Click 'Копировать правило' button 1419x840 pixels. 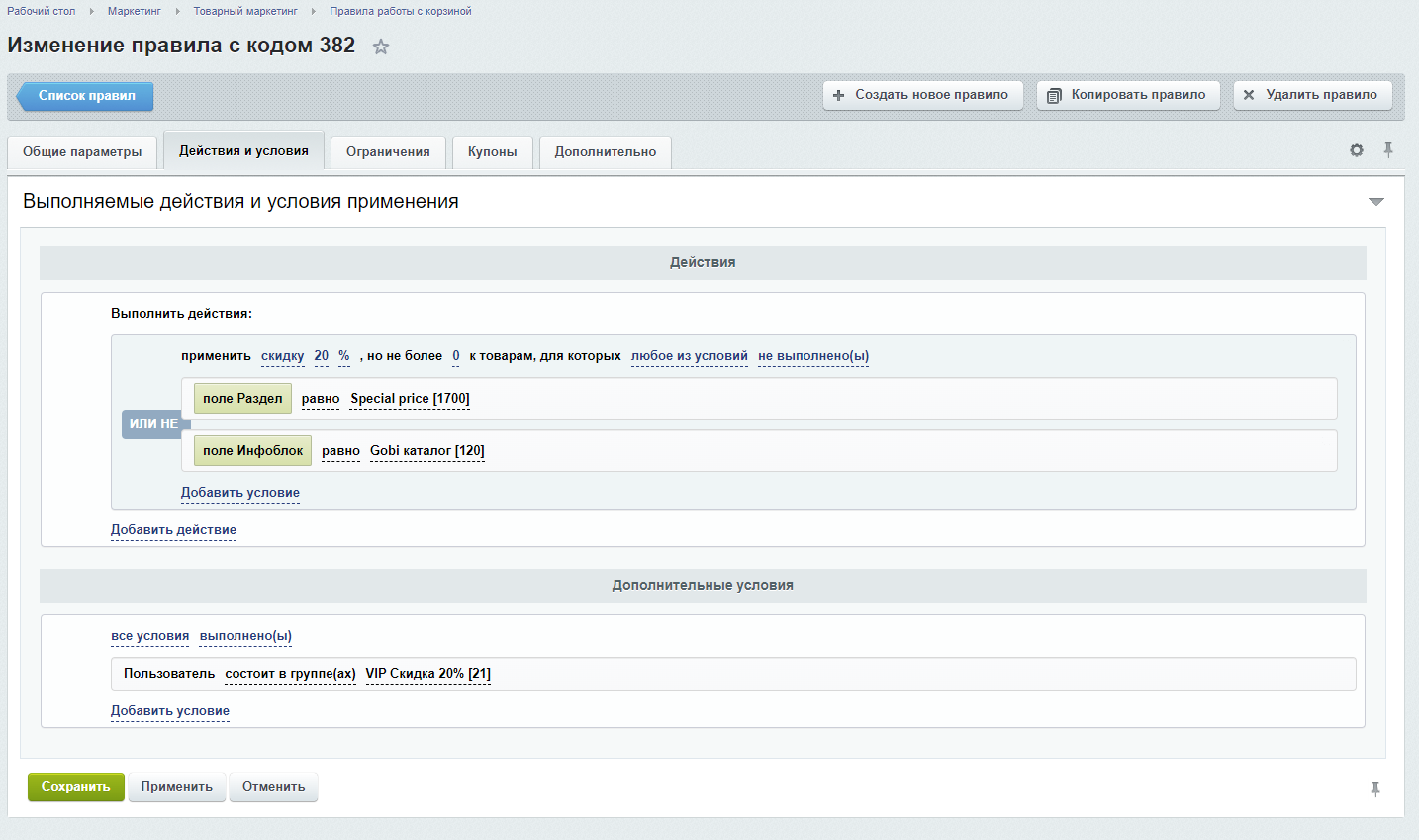click(1128, 95)
